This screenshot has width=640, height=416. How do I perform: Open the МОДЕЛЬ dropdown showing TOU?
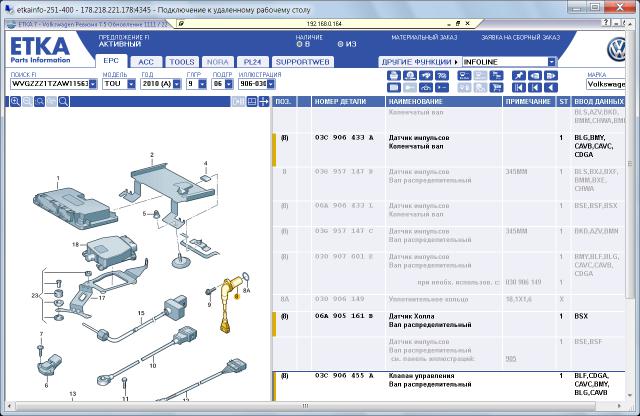click(x=131, y=84)
